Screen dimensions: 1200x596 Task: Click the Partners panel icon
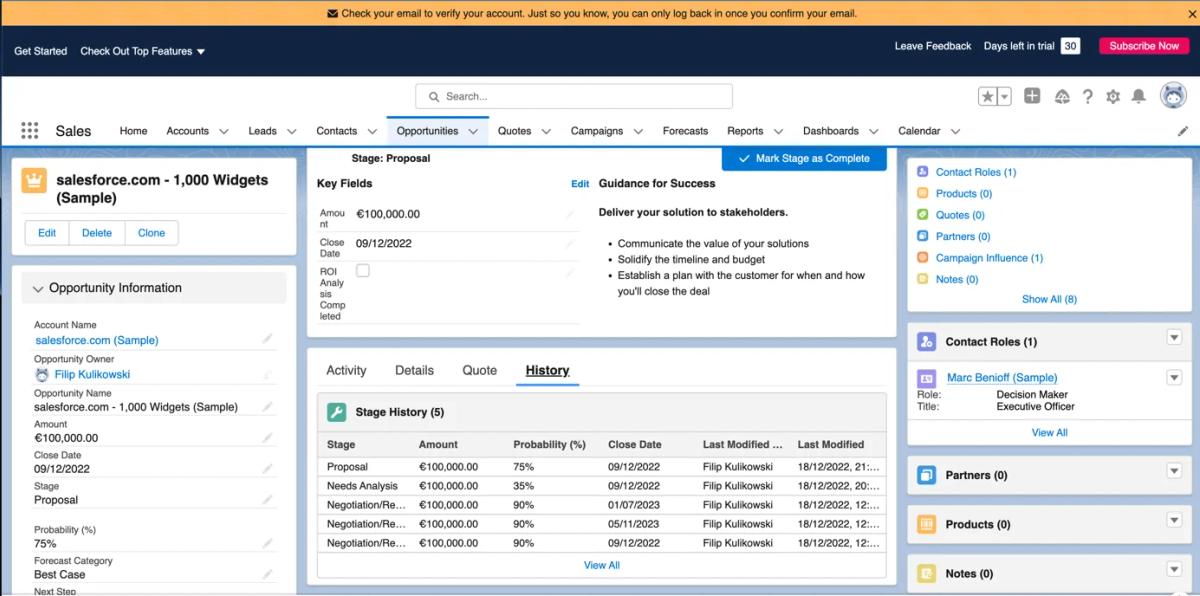click(x=927, y=475)
